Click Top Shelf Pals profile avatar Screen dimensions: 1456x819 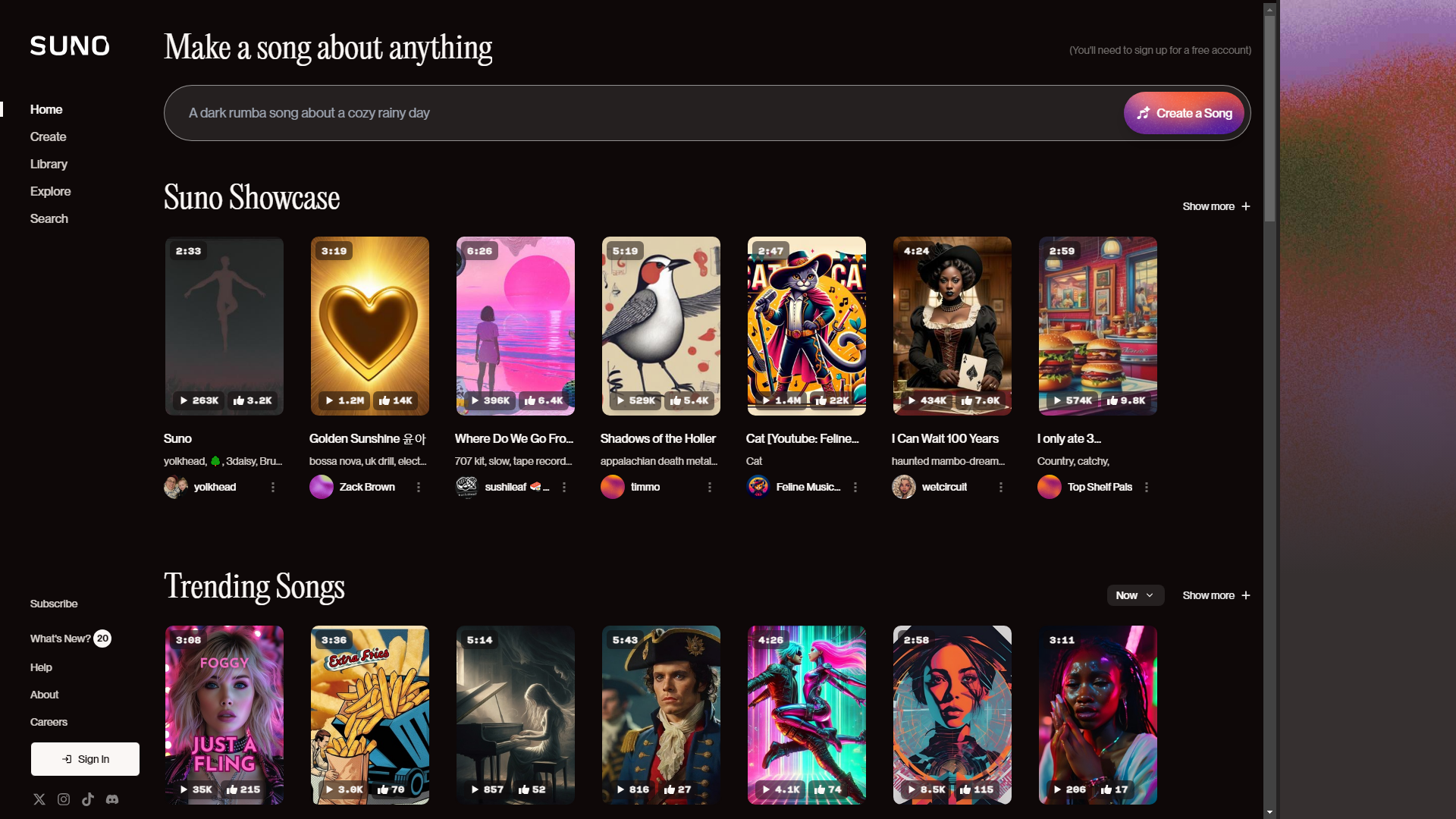1050,487
